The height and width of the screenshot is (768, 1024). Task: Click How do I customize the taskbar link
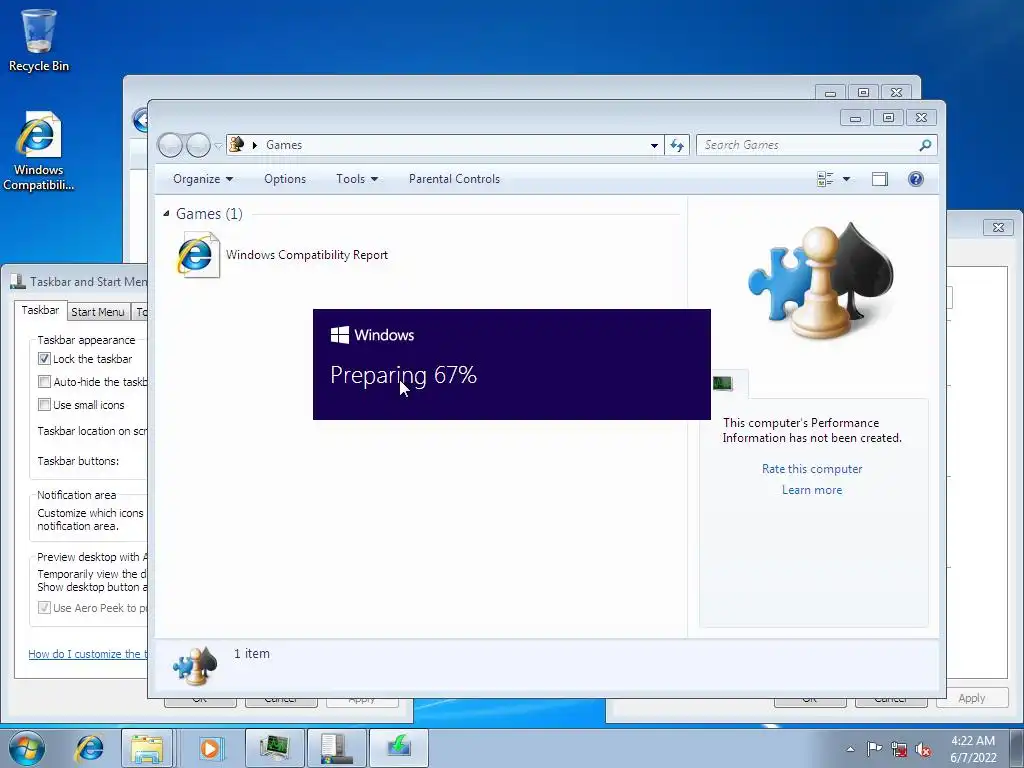pos(88,654)
